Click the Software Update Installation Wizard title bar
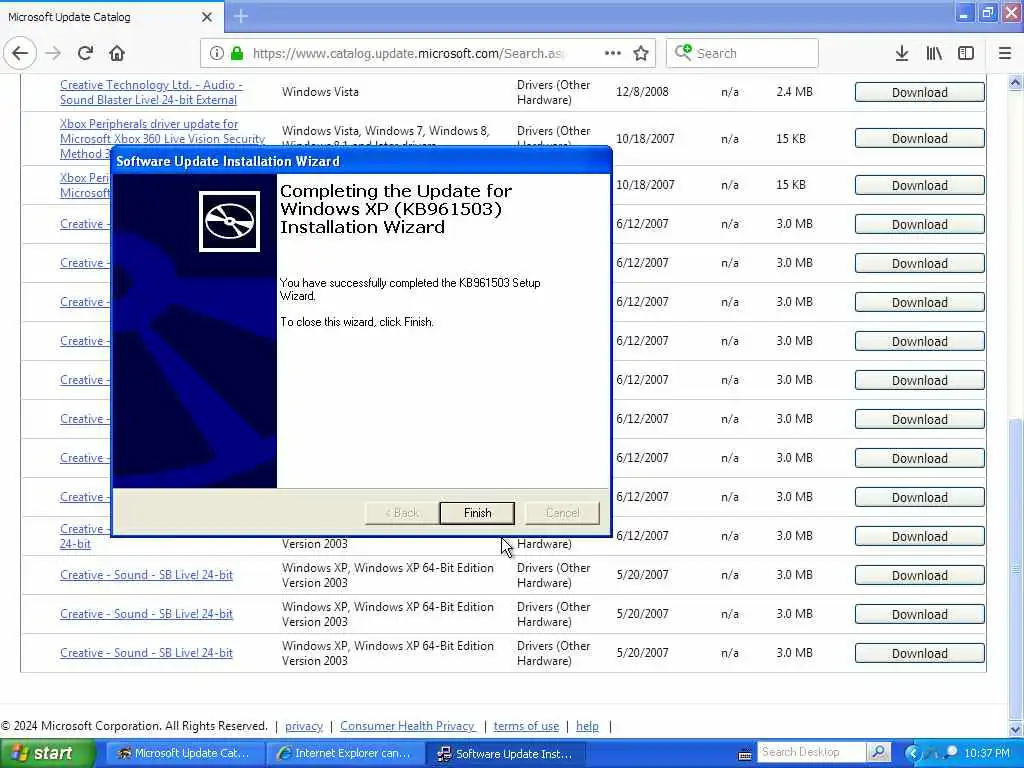 pos(361,161)
